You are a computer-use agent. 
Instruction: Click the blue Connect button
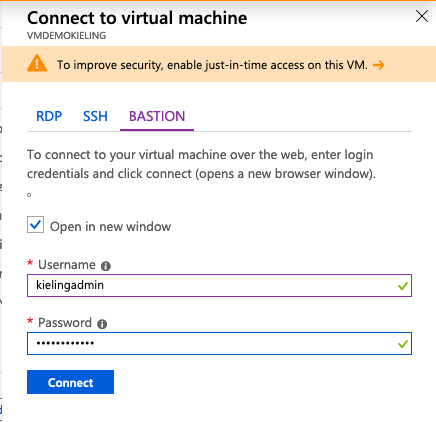(x=70, y=382)
